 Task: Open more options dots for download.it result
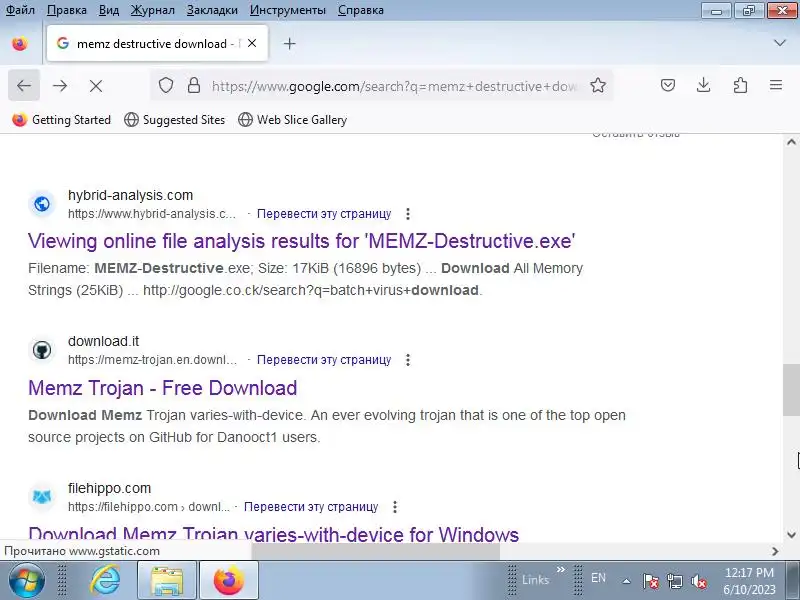[x=408, y=360]
